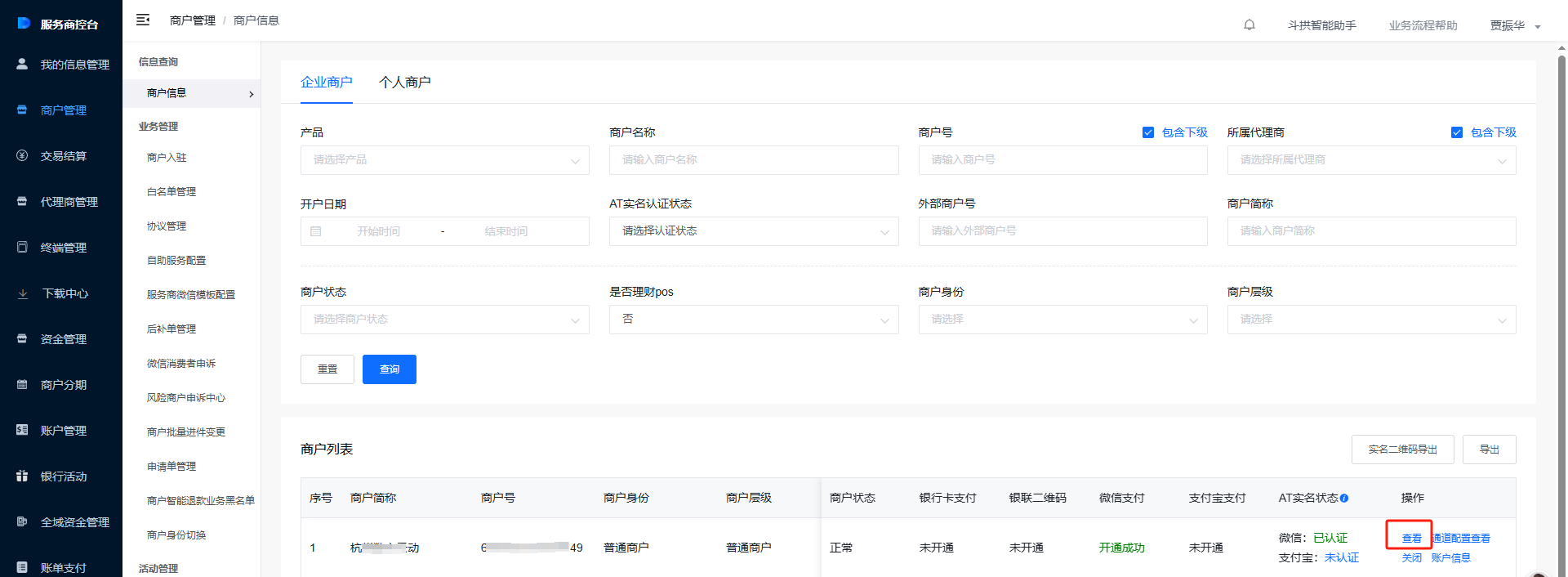Uncheck 包含下级 checkbox beside 商户号
The height and width of the screenshot is (577, 1568).
(x=1148, y=132)
